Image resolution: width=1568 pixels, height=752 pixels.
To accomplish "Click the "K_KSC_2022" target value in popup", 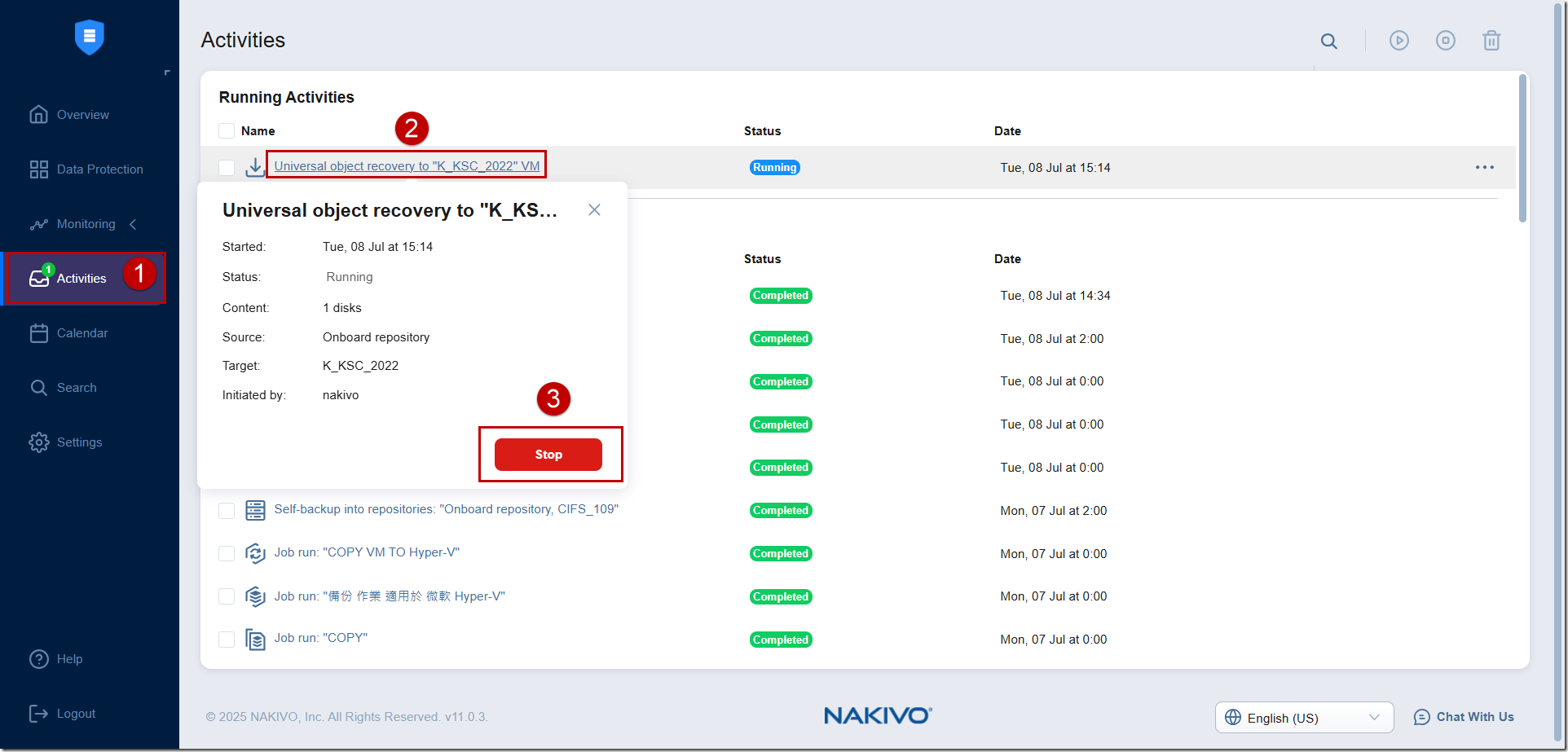I will tap(360, 366).
